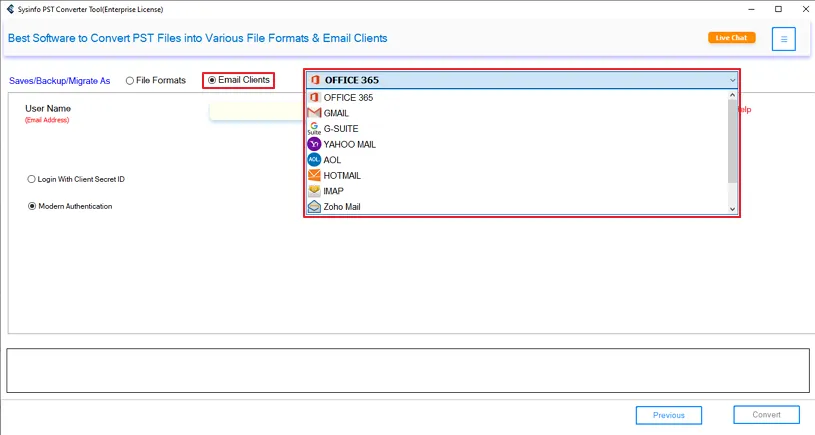This screenshot has width=815, height=435.
Task: Pick AOL from the list
Action: pos(517,160)
